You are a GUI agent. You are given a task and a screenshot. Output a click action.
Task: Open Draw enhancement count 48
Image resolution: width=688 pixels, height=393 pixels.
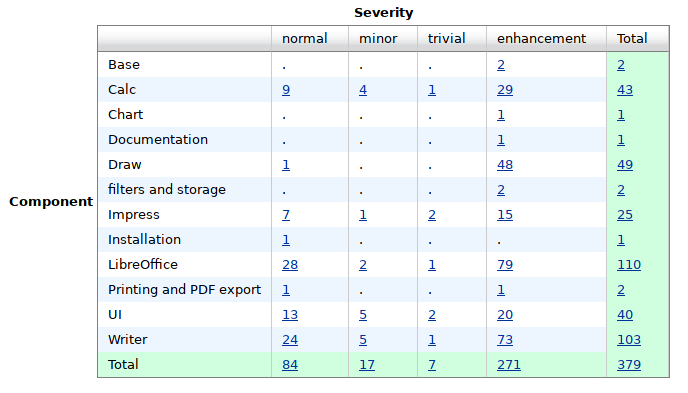pyautogui.click(x=505, y=165)
